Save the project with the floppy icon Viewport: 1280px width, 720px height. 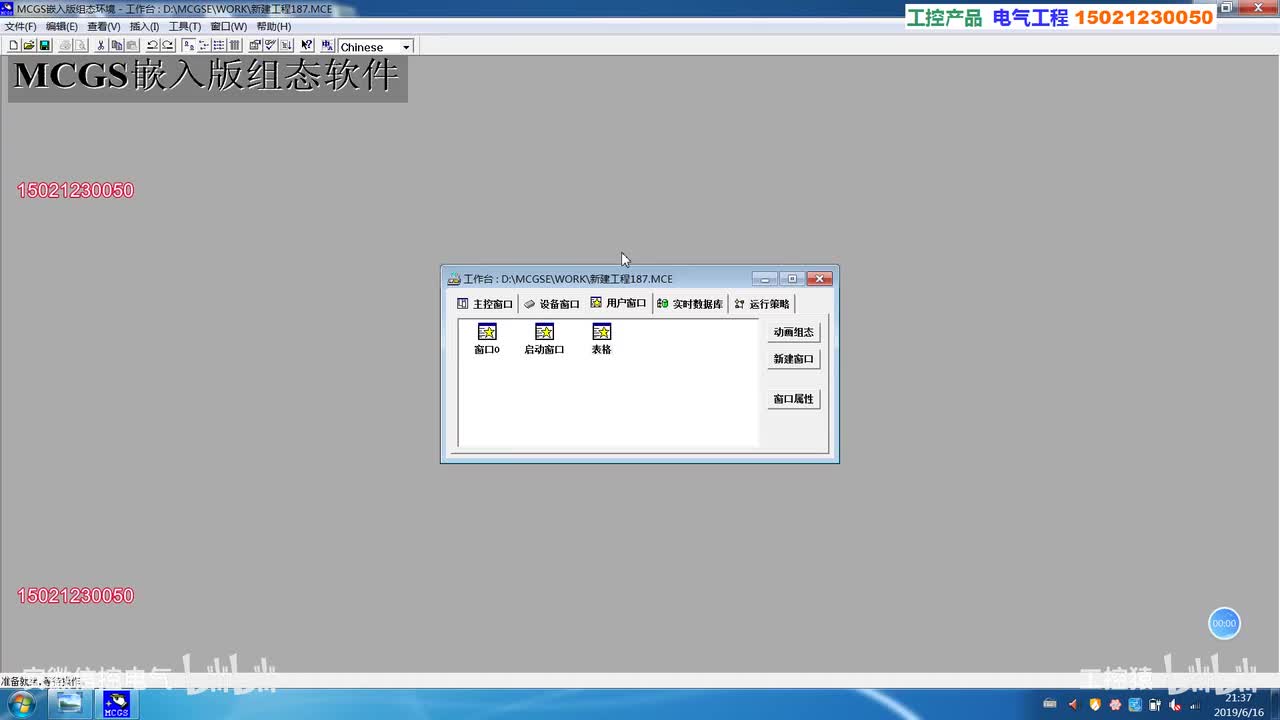(x=45, y=46)
